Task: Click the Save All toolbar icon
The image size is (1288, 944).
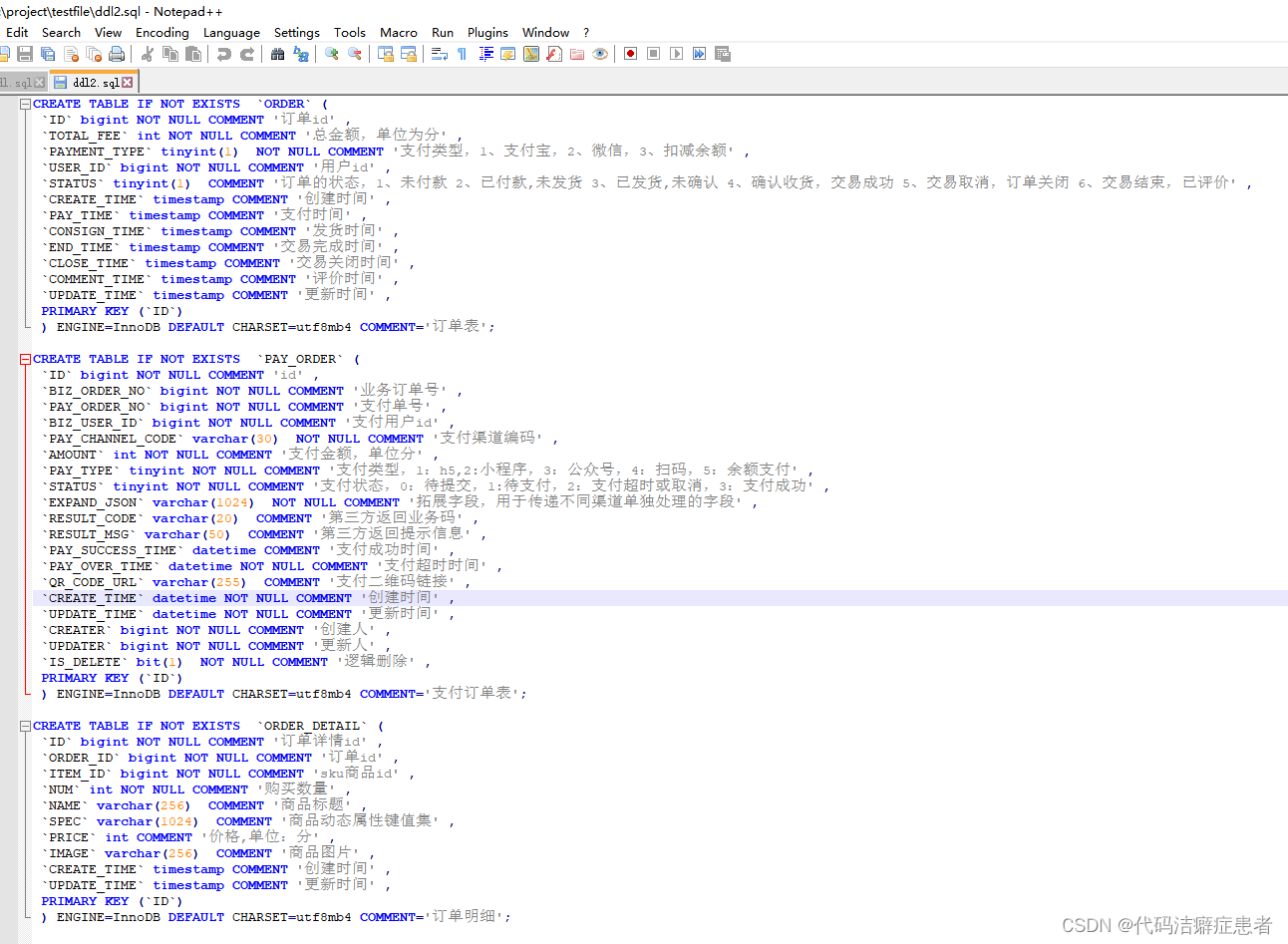Action: (48, 54)
